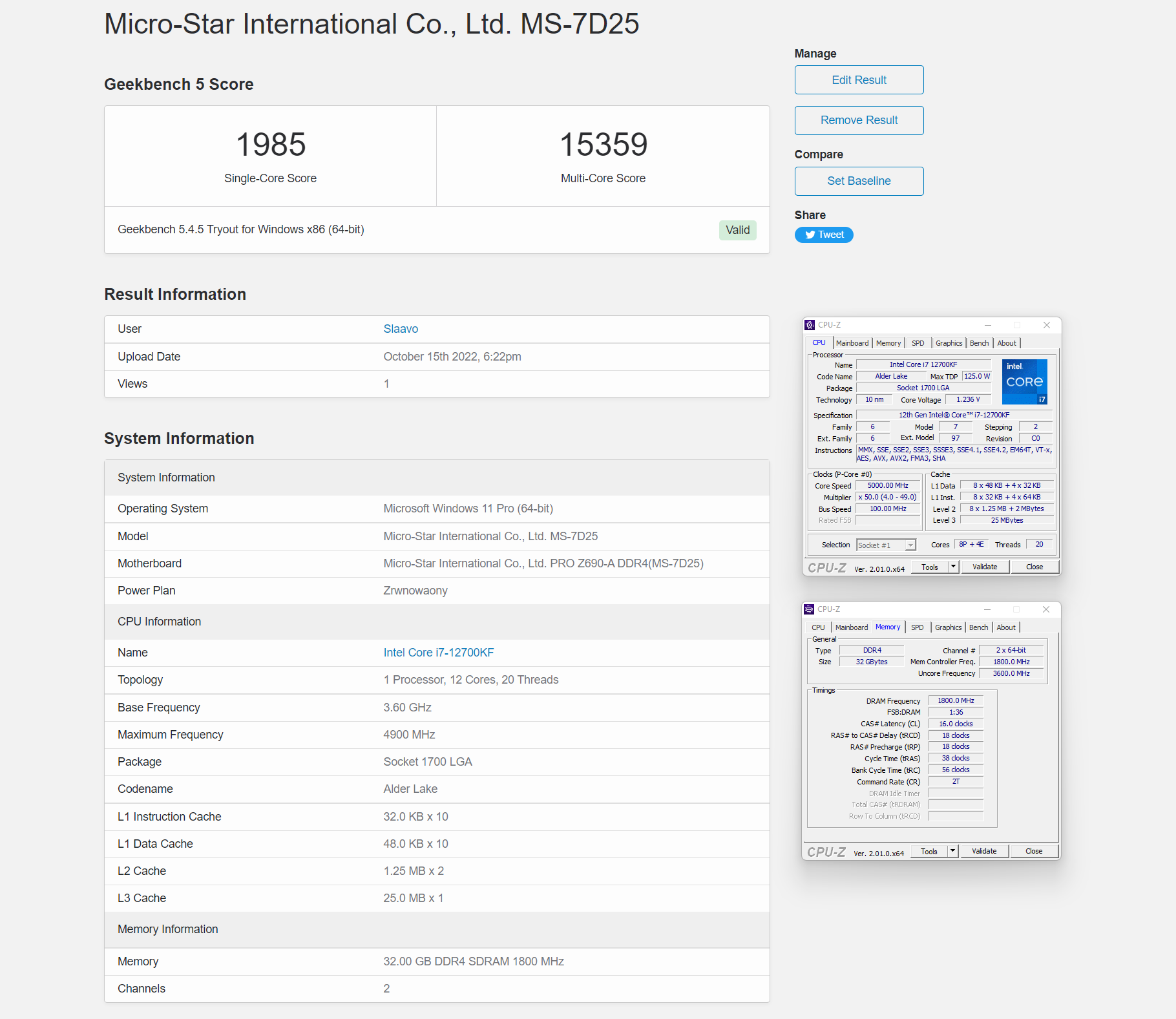Image resolution: width=1176 pixels, height=1019 pixels.
Task: Minimize the lower CPU-Z window
Action: click(x=987, y=609)
